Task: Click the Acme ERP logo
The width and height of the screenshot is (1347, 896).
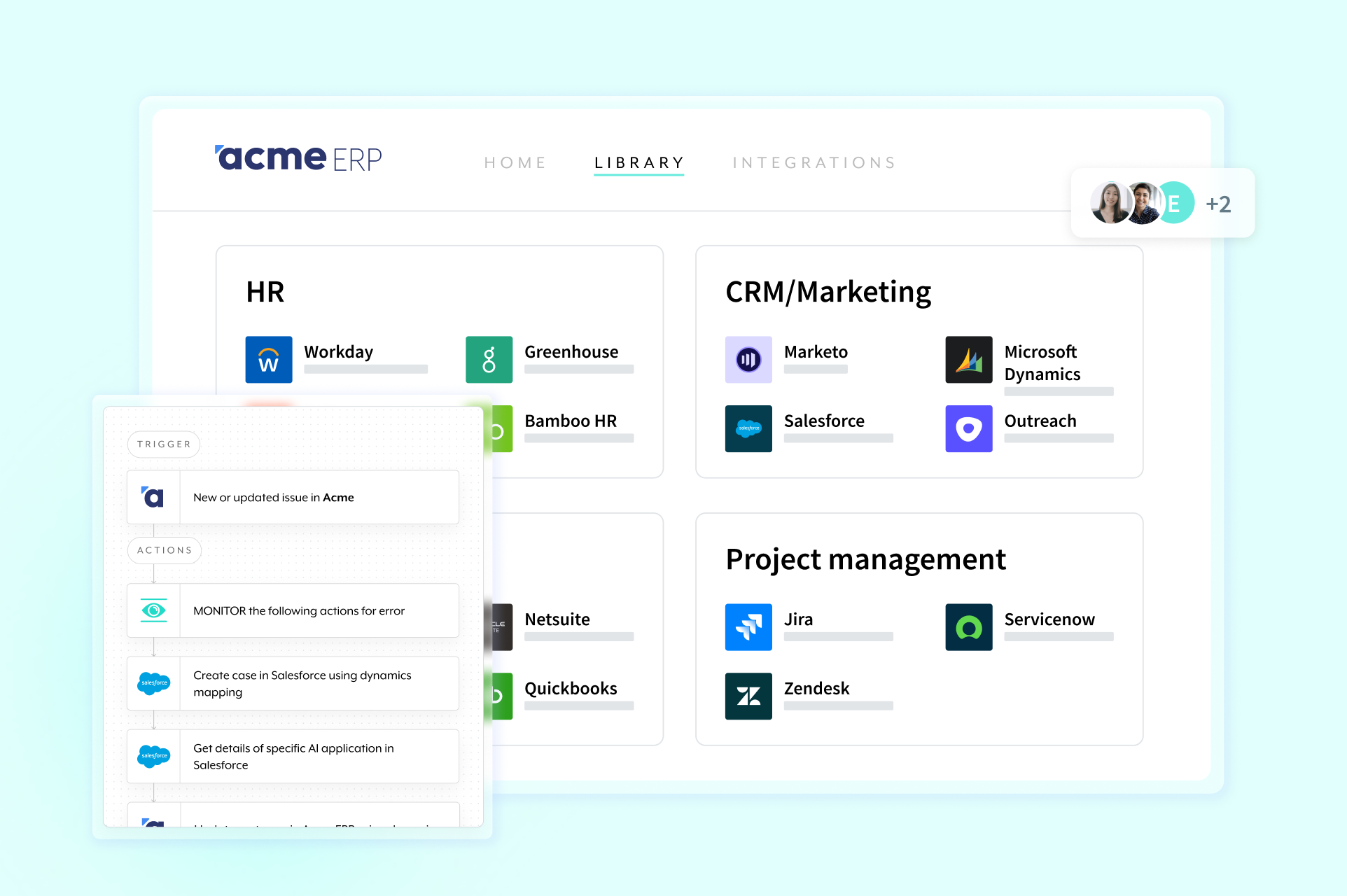Action: point(298,158)
